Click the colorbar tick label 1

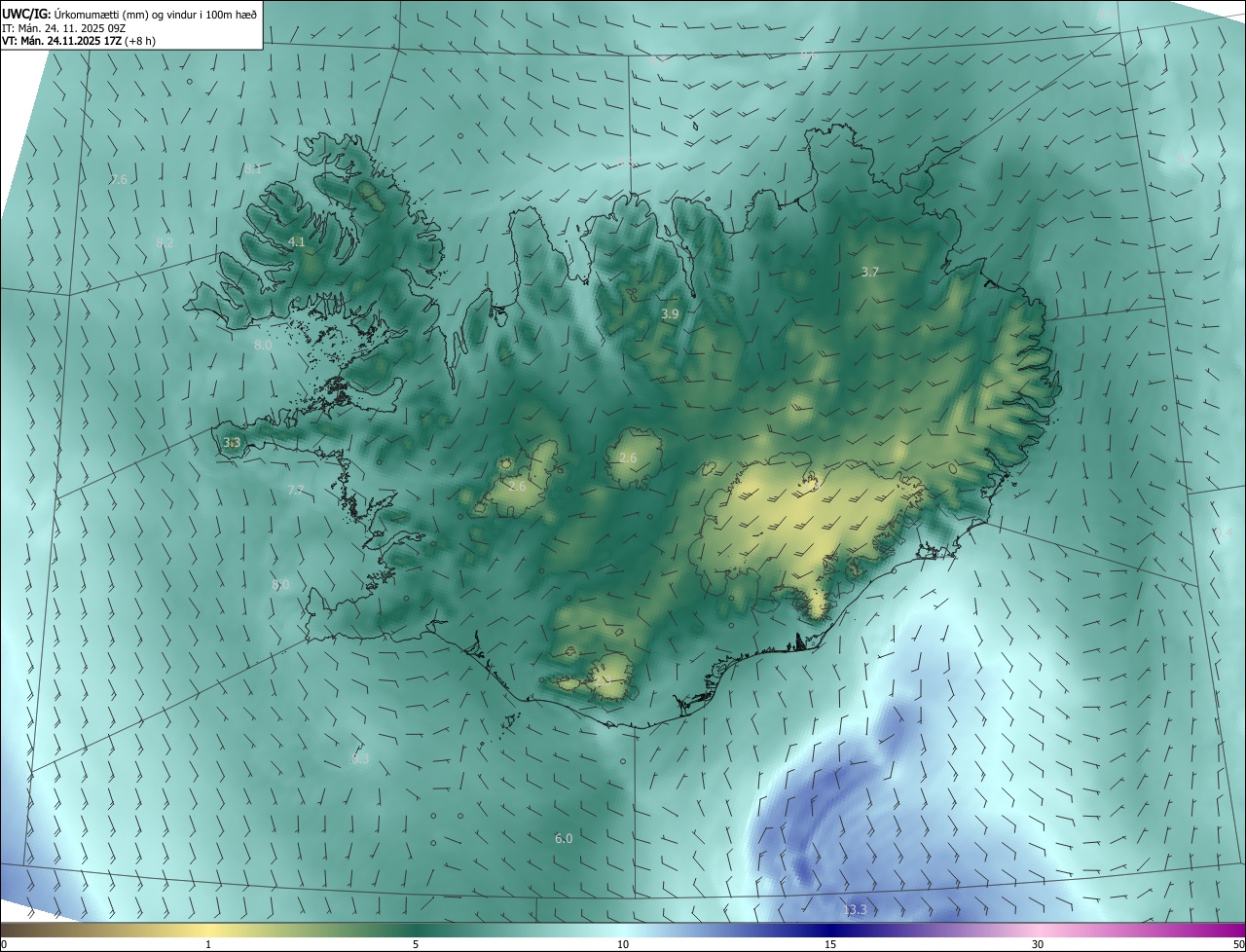click(208, 944)
